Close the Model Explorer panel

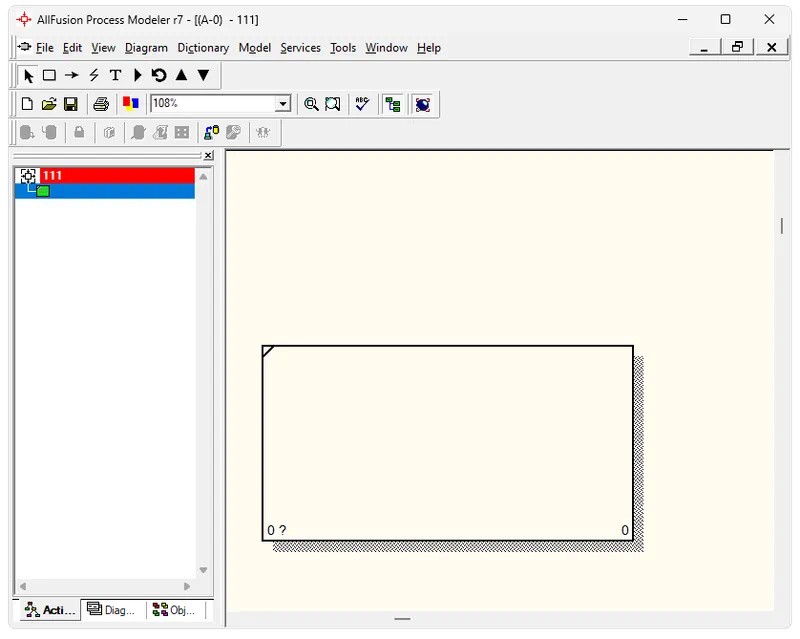pos(208,156)
